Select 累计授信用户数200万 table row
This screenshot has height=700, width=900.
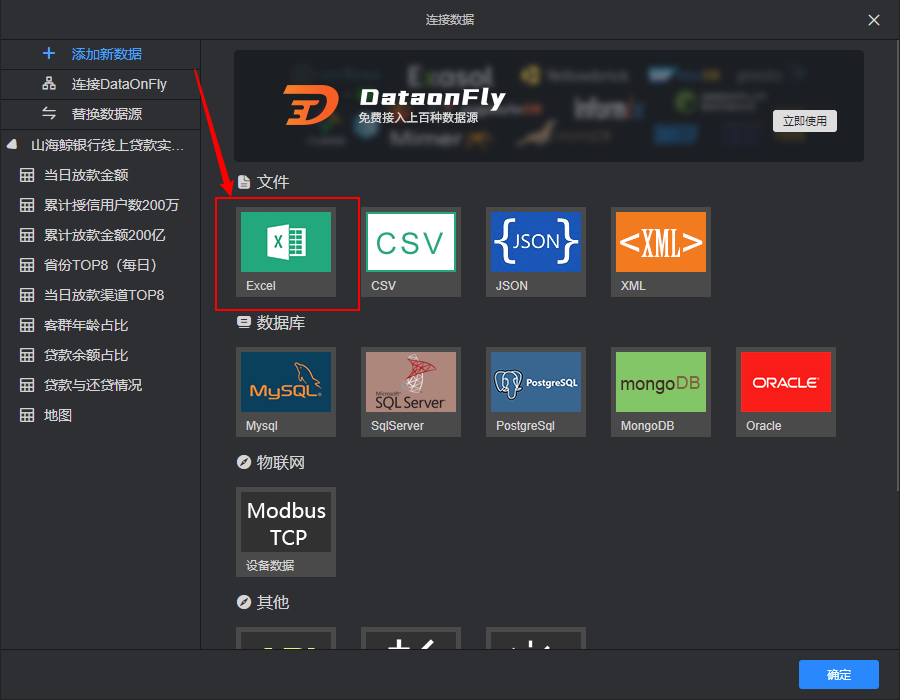coord(100,205)
